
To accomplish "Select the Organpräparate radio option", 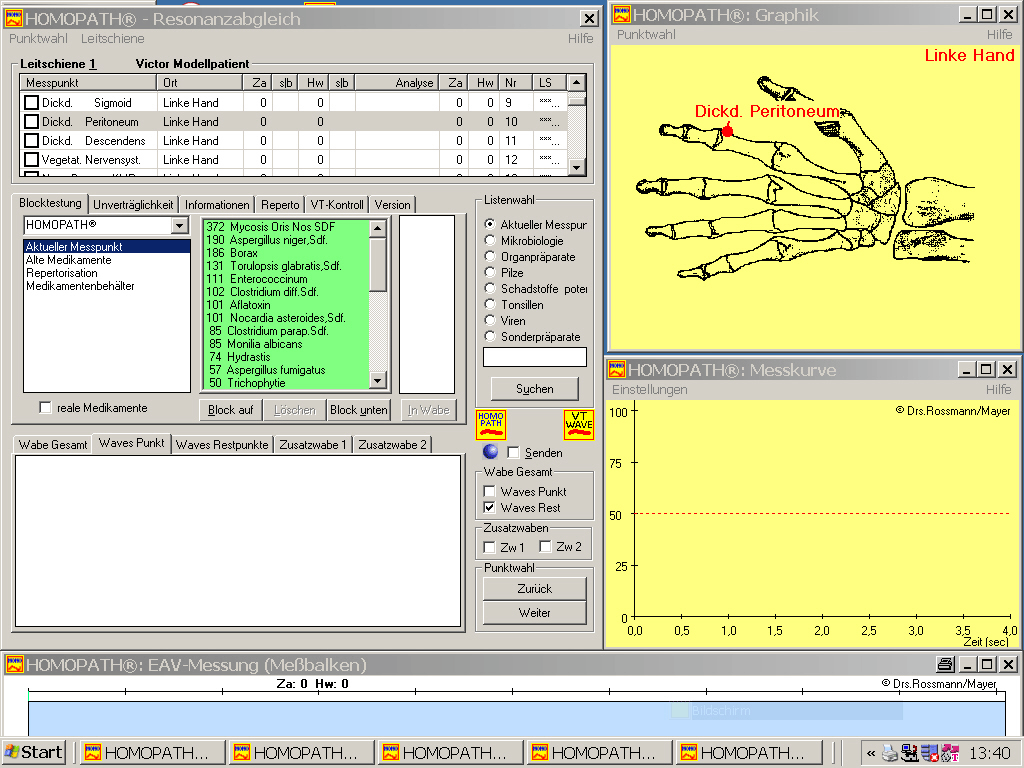I will tap(490, 257).
